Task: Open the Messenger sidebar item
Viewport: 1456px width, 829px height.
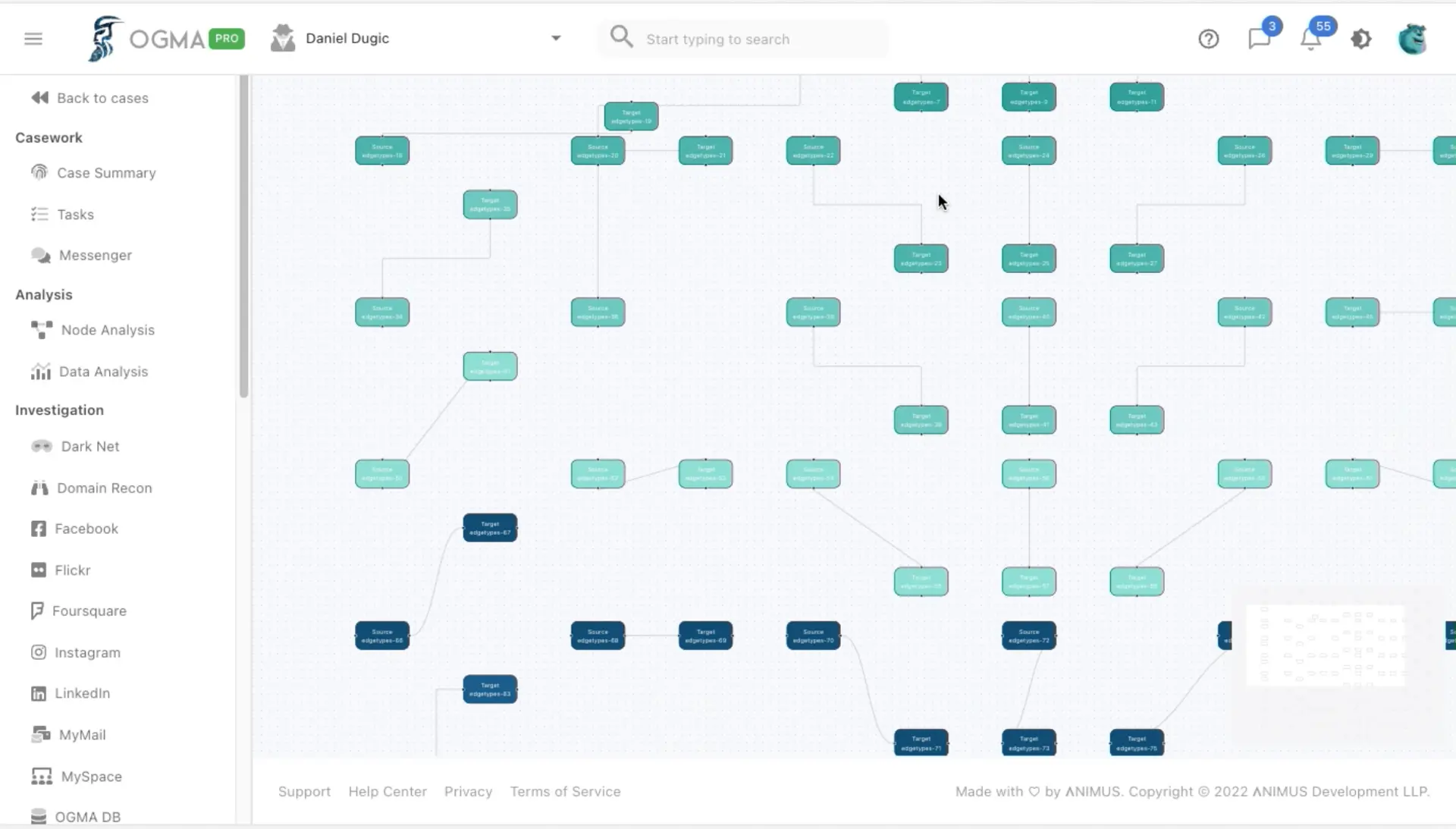Action: coord(96,256)
